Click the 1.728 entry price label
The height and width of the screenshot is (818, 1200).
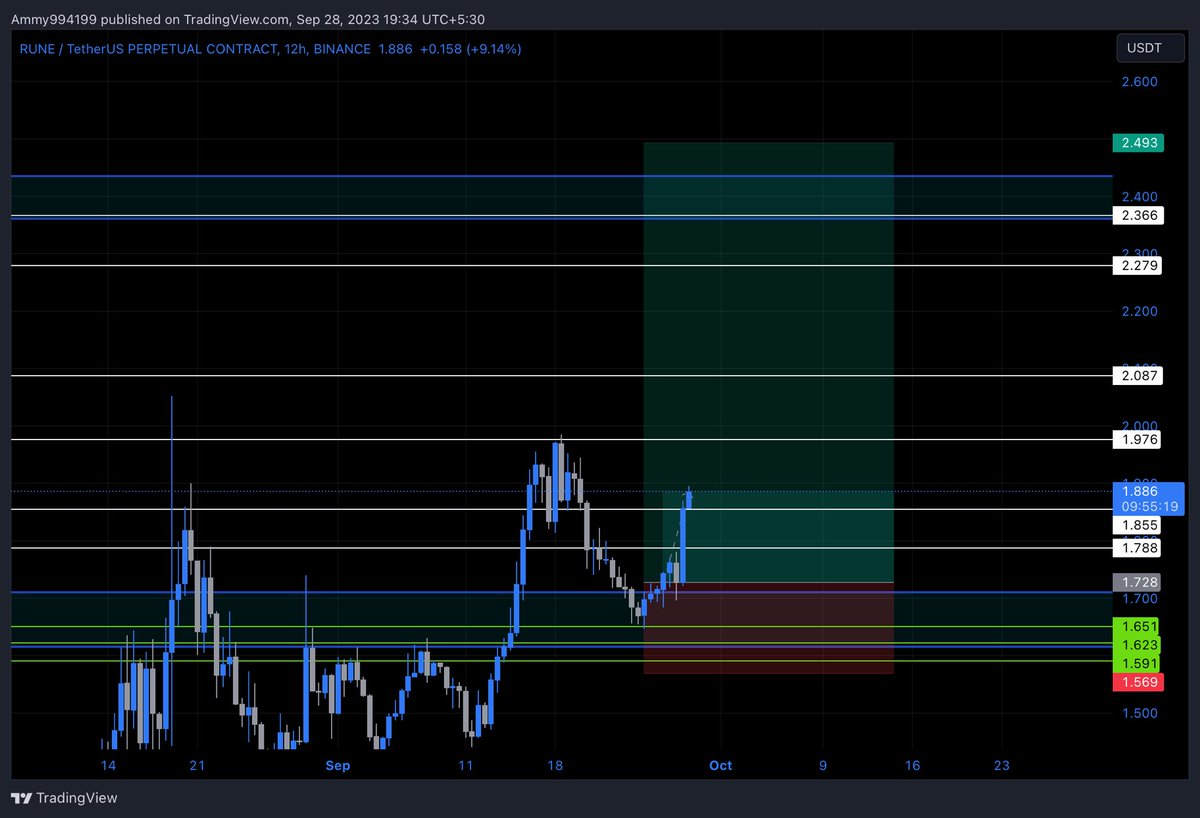tap(1139, 581)
